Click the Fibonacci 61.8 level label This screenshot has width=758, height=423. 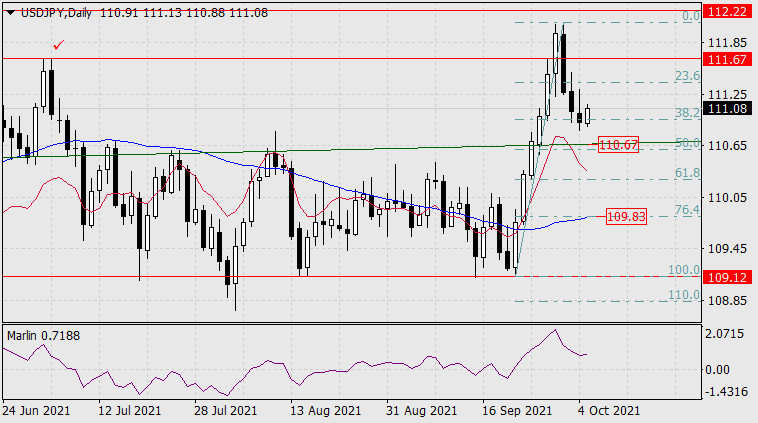coord(687,173)
